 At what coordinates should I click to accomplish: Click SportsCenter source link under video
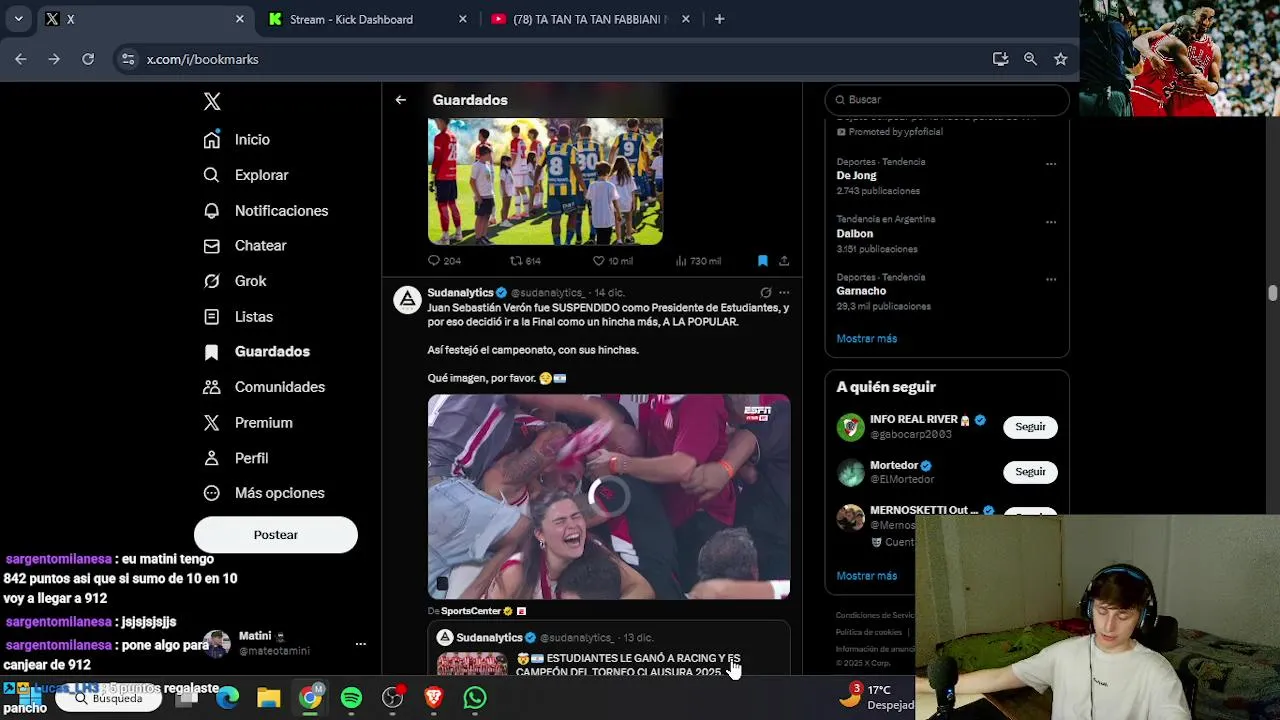(x=471, y=611)
